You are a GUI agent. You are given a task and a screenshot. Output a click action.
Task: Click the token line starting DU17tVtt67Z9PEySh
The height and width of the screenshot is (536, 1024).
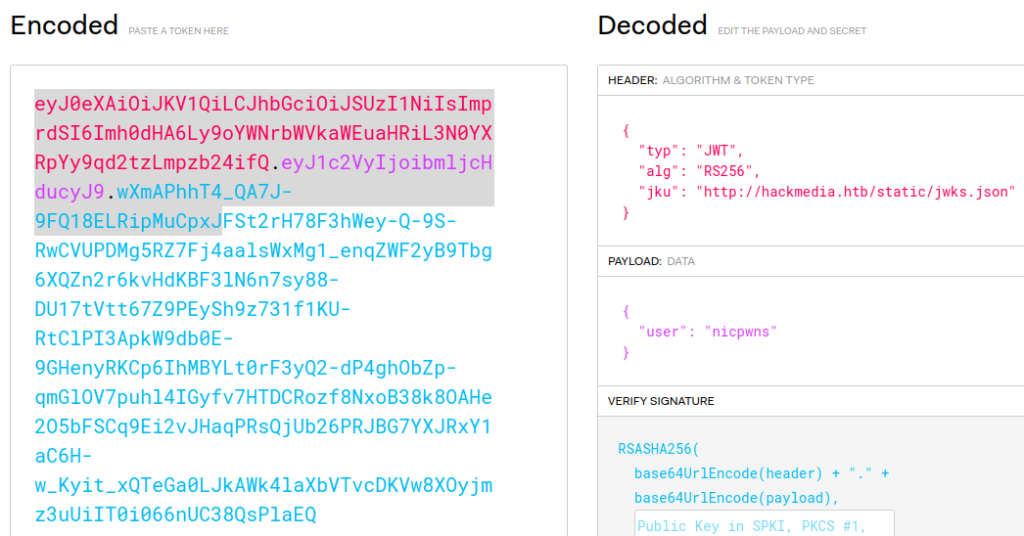tap(193, 309)
